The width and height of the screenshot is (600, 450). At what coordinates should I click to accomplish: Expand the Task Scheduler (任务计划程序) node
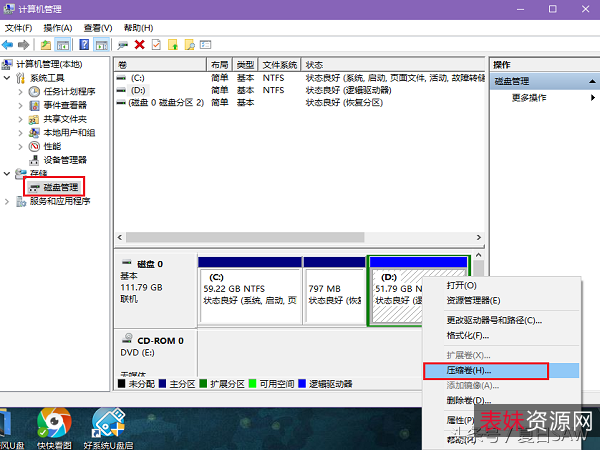pyautogui.click(x=21, y=92)
